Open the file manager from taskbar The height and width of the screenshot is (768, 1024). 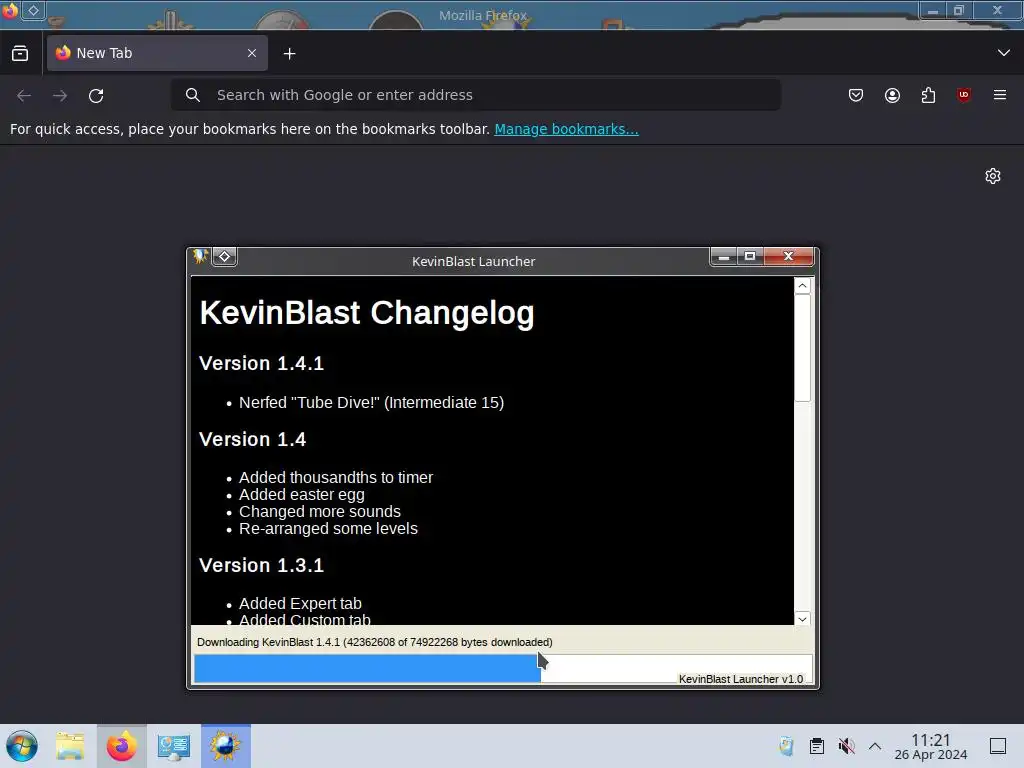[70, 746]
